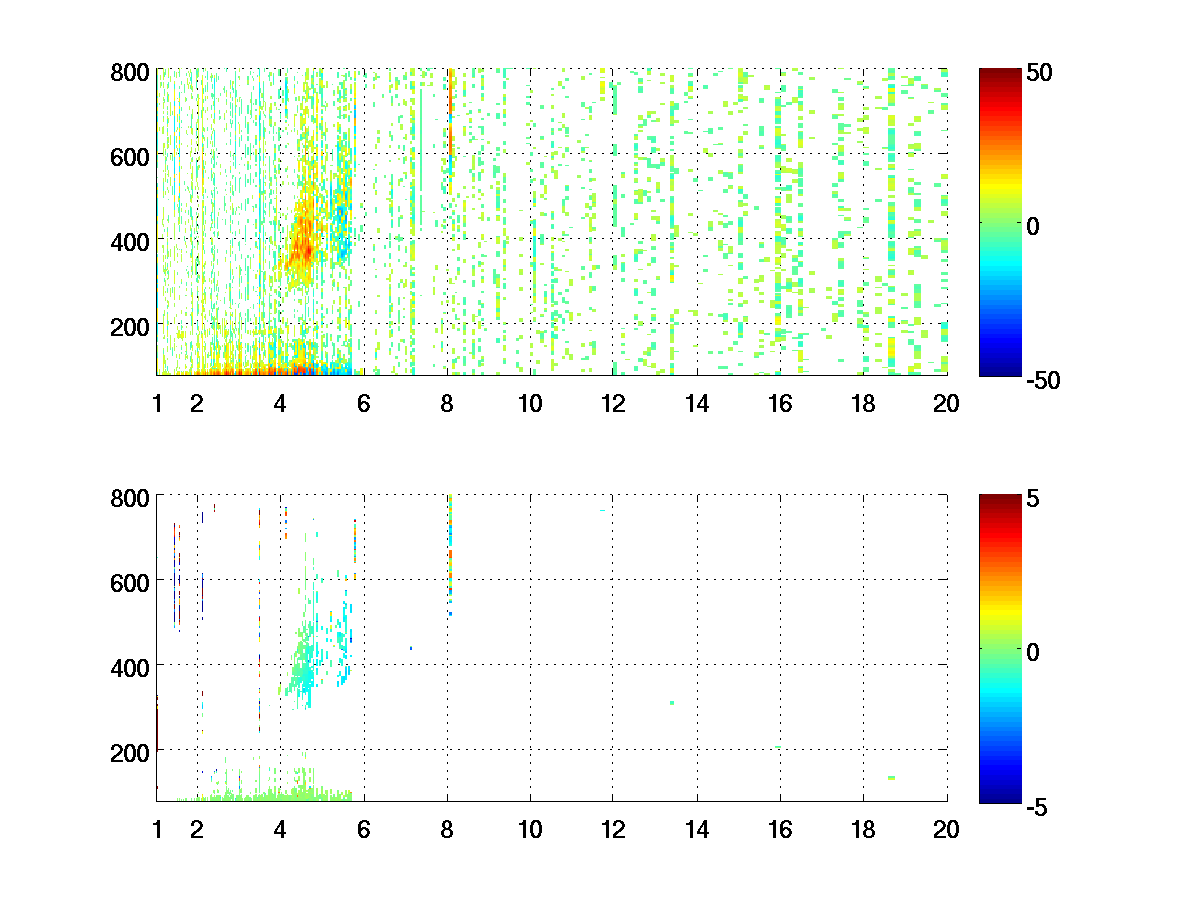Click the lower plot's x-axis tick 6
Screen dimensions: 1200x900
(363, 829)
